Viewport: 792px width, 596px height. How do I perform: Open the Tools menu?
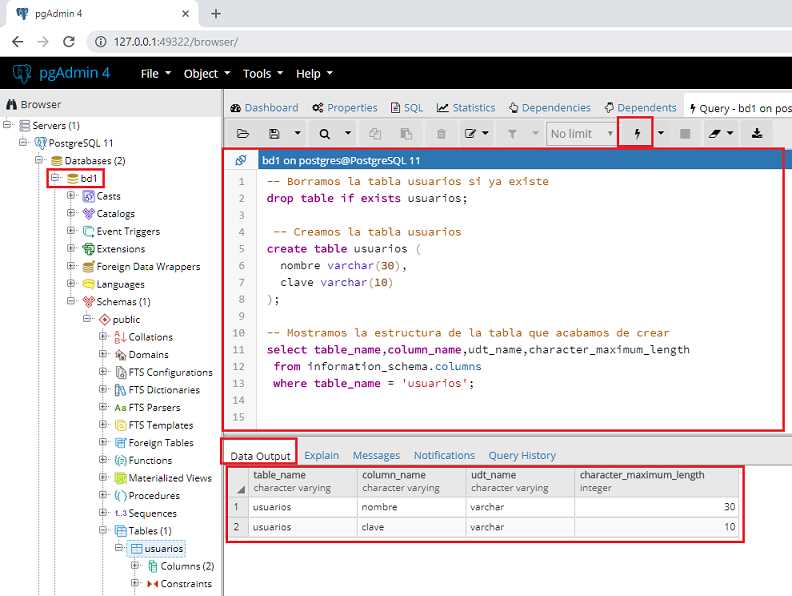263,74
